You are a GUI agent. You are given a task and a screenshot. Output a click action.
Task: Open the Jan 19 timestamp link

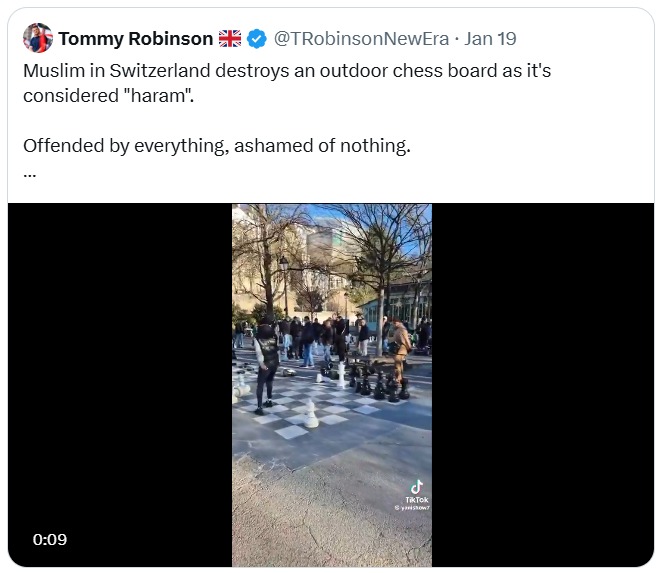pyautogui.click(x=491, y=39)
